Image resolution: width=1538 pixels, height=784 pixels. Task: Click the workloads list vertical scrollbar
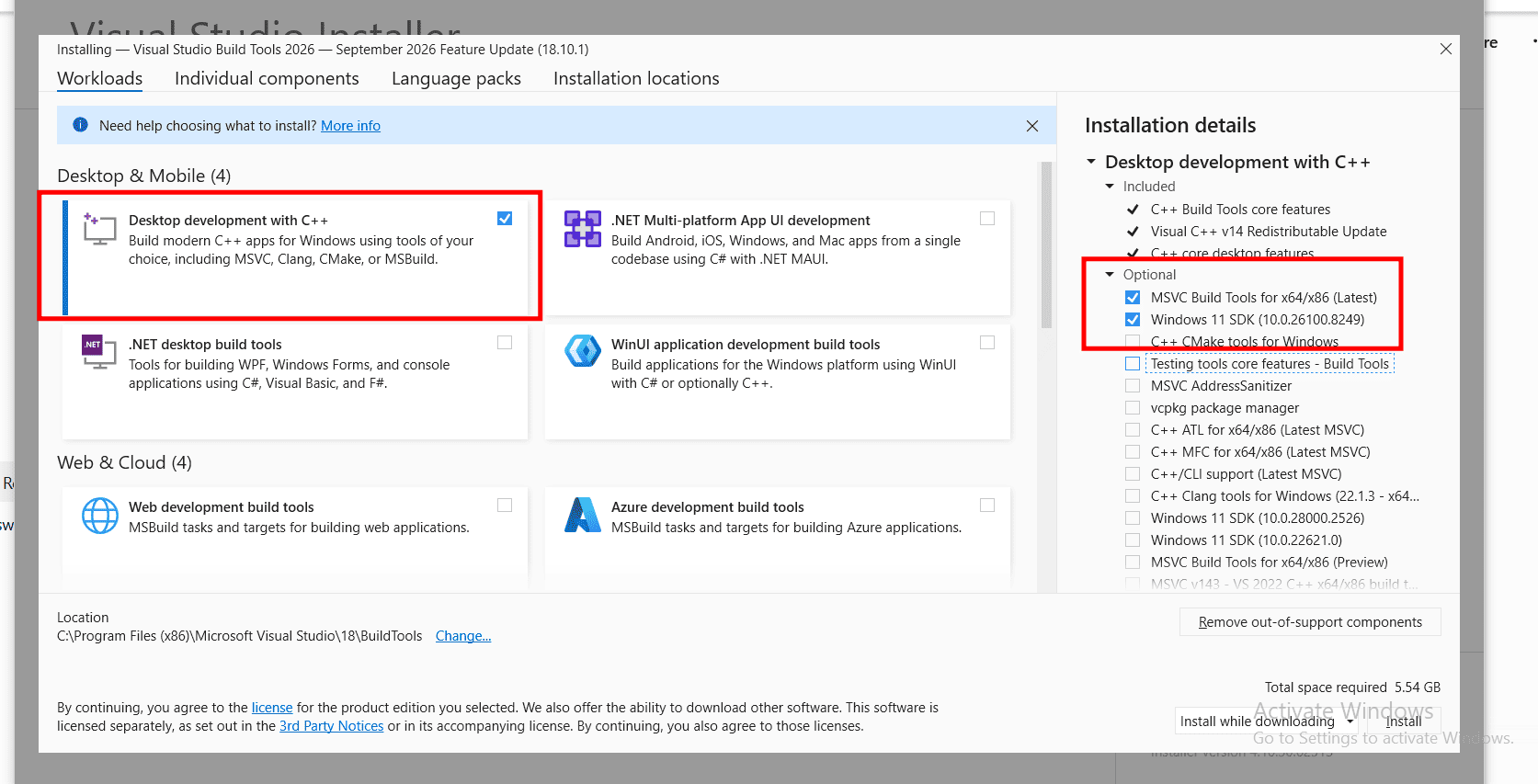tap(1046, 245)
